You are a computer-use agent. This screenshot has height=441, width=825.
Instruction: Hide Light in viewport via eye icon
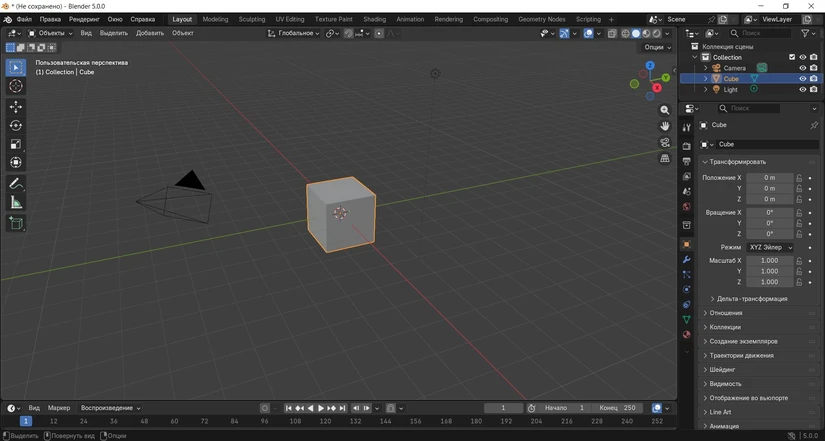click(x=802, y=89)
